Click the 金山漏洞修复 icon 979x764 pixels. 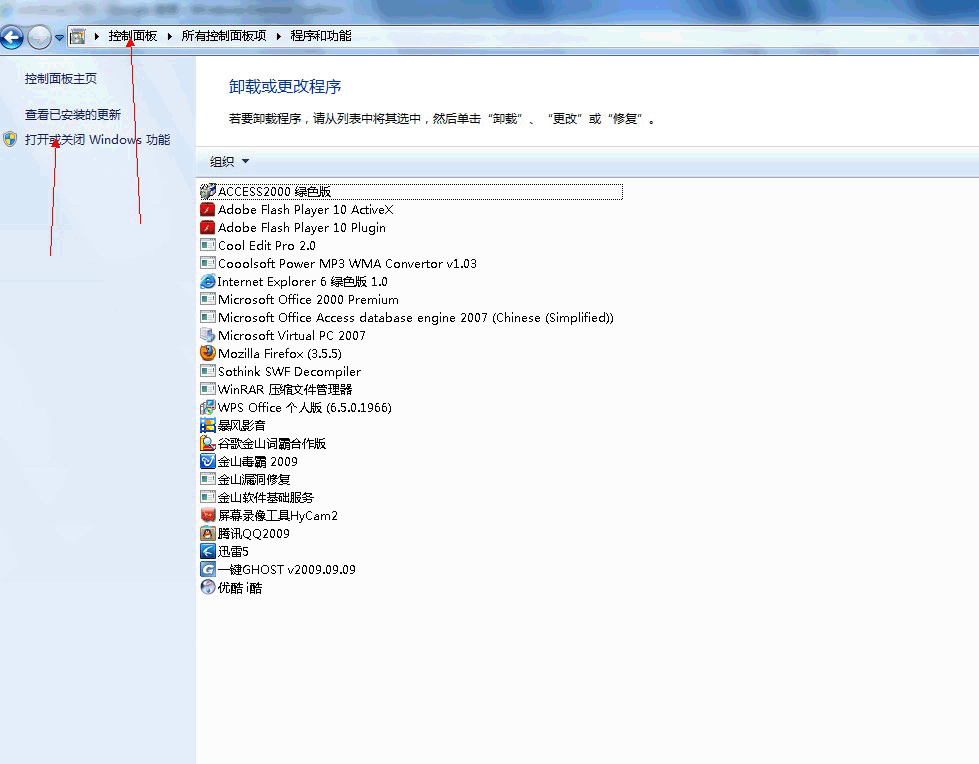coord(208,479)
